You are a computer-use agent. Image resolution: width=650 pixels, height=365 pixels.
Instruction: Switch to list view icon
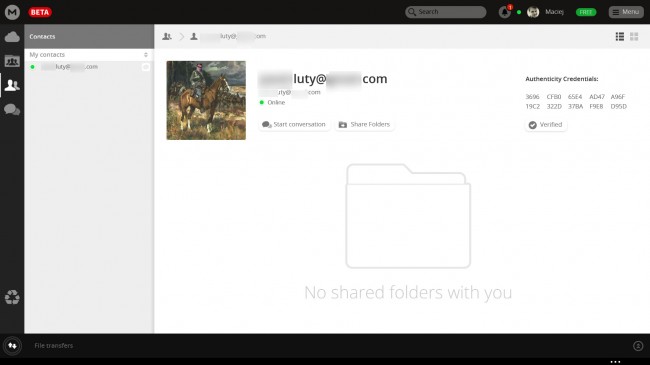tap(620, 36)
